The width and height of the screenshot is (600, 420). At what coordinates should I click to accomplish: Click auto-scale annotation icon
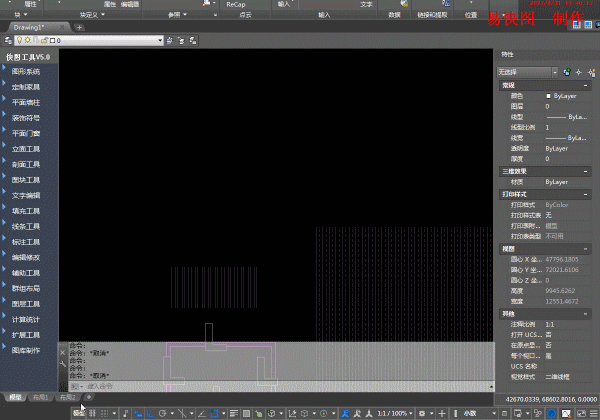[x=357, y=413]
